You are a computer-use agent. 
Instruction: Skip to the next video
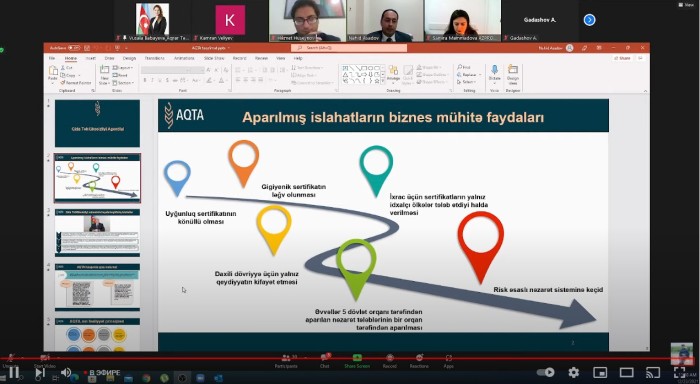[40, 372]
